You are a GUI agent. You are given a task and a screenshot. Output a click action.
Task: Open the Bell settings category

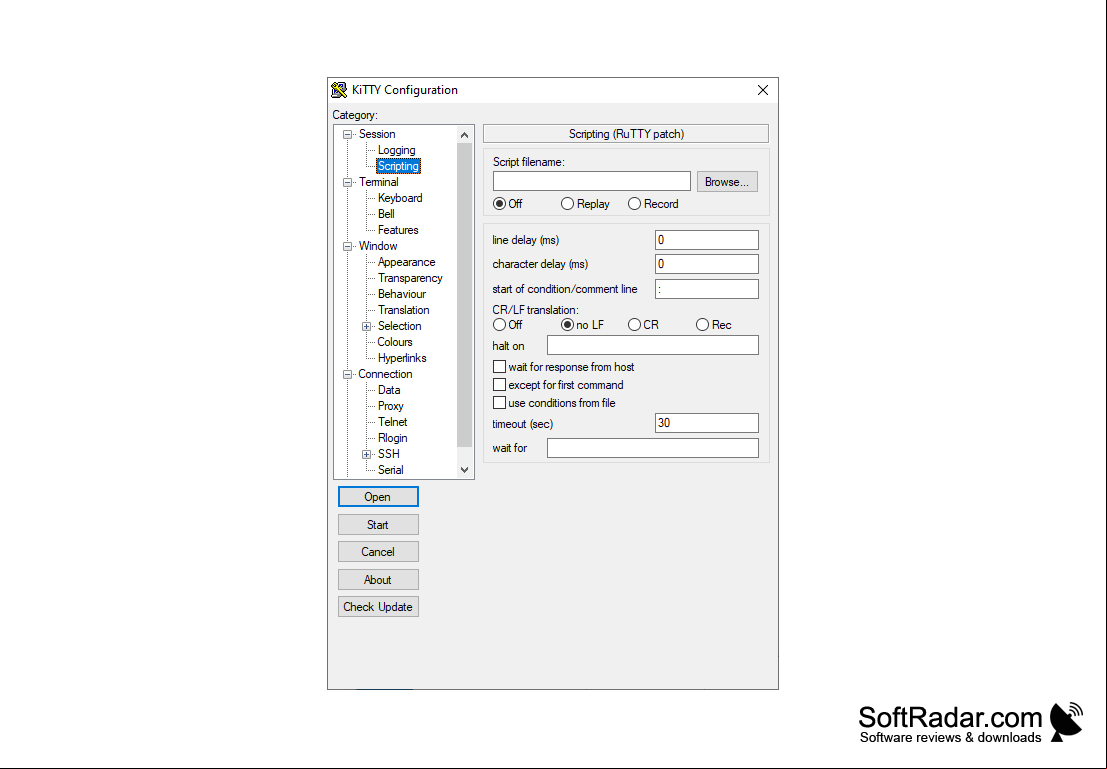[x=386, y=214]
